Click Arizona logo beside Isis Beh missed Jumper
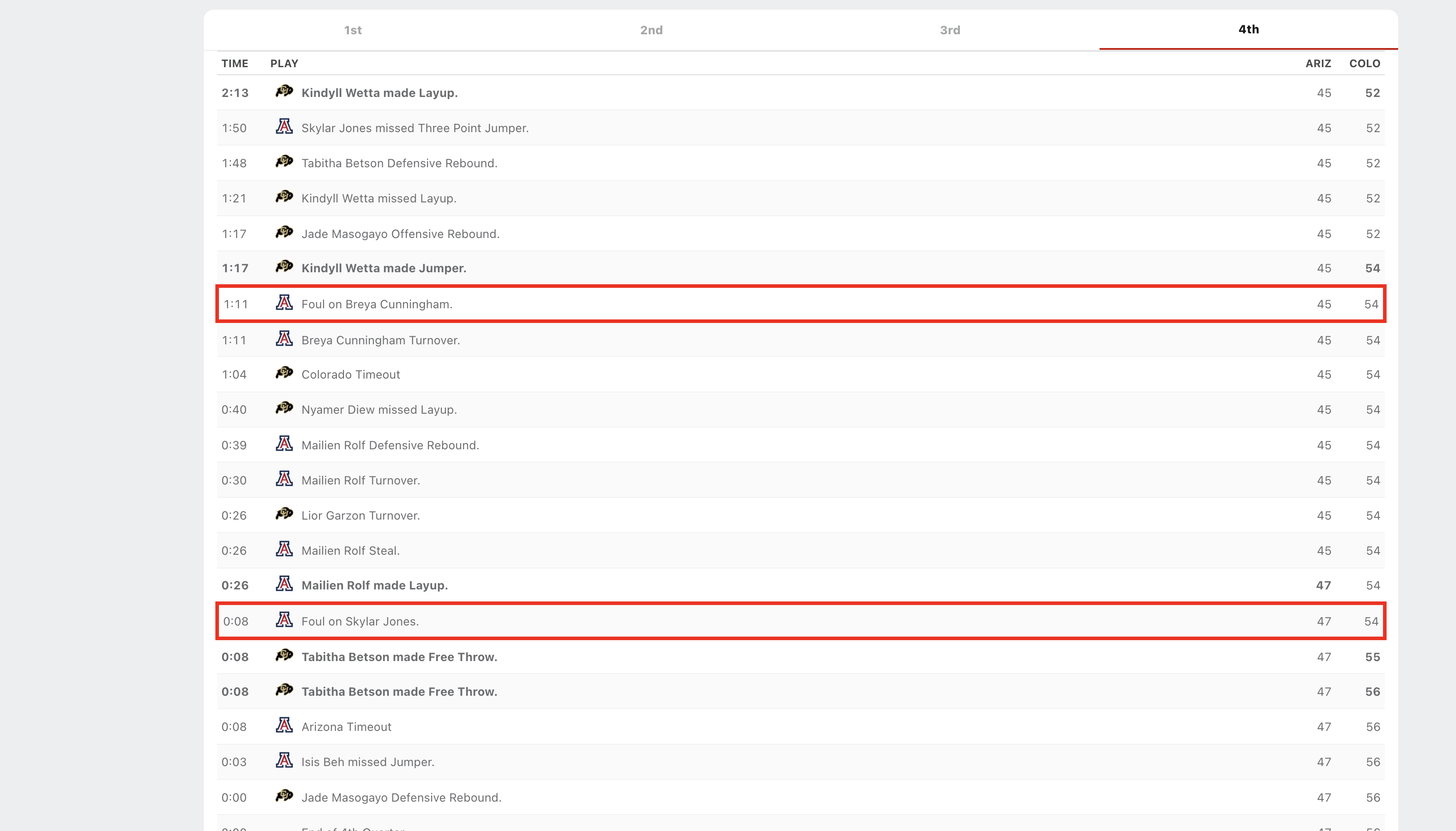 coord(283,761)
